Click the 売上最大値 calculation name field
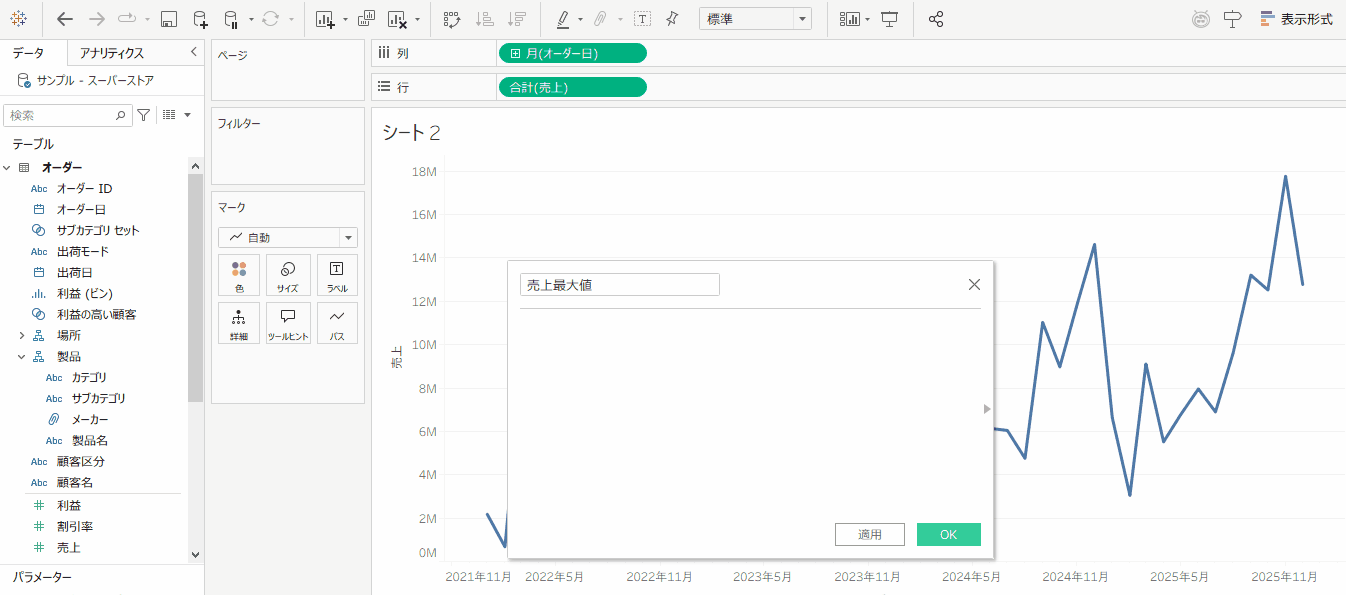Viewport: 1346px width, 595px height. (619, 285)
